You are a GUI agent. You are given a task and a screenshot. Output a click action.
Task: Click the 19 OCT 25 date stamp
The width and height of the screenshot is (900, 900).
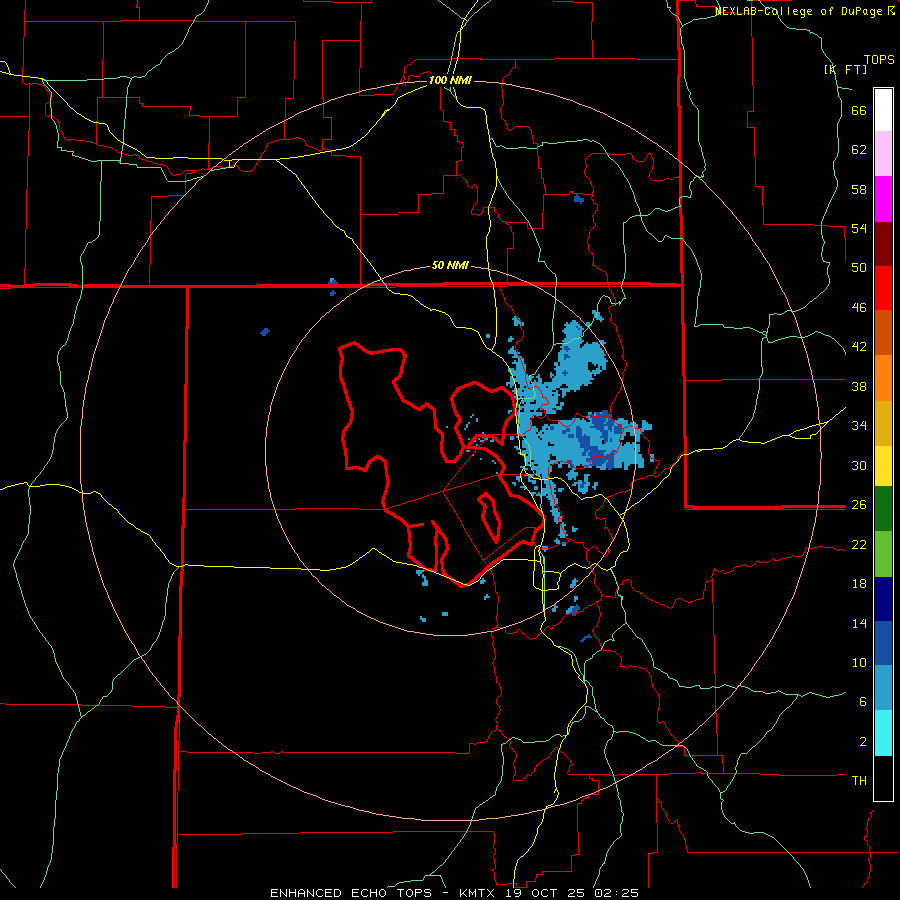click(x=546, y=893)
